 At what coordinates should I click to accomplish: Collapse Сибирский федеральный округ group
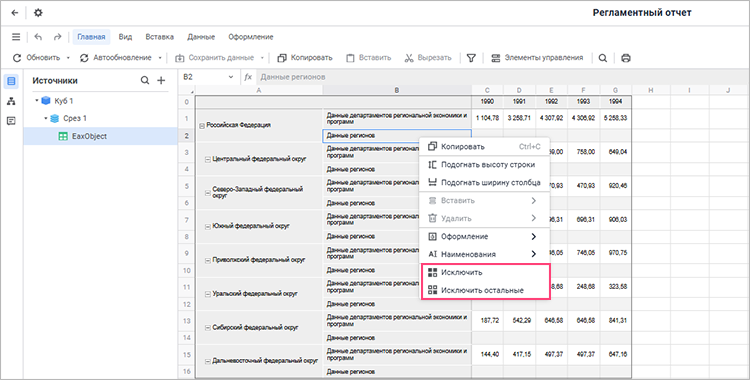pos(208,328)
